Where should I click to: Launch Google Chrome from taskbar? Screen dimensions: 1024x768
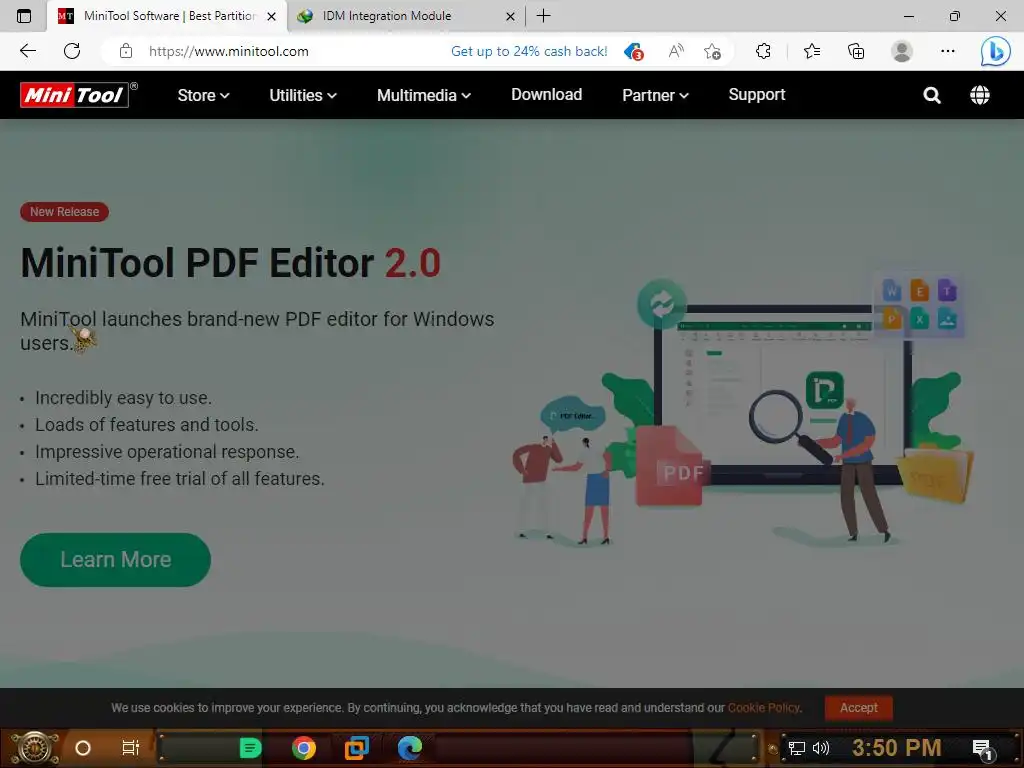click(304, 748)
